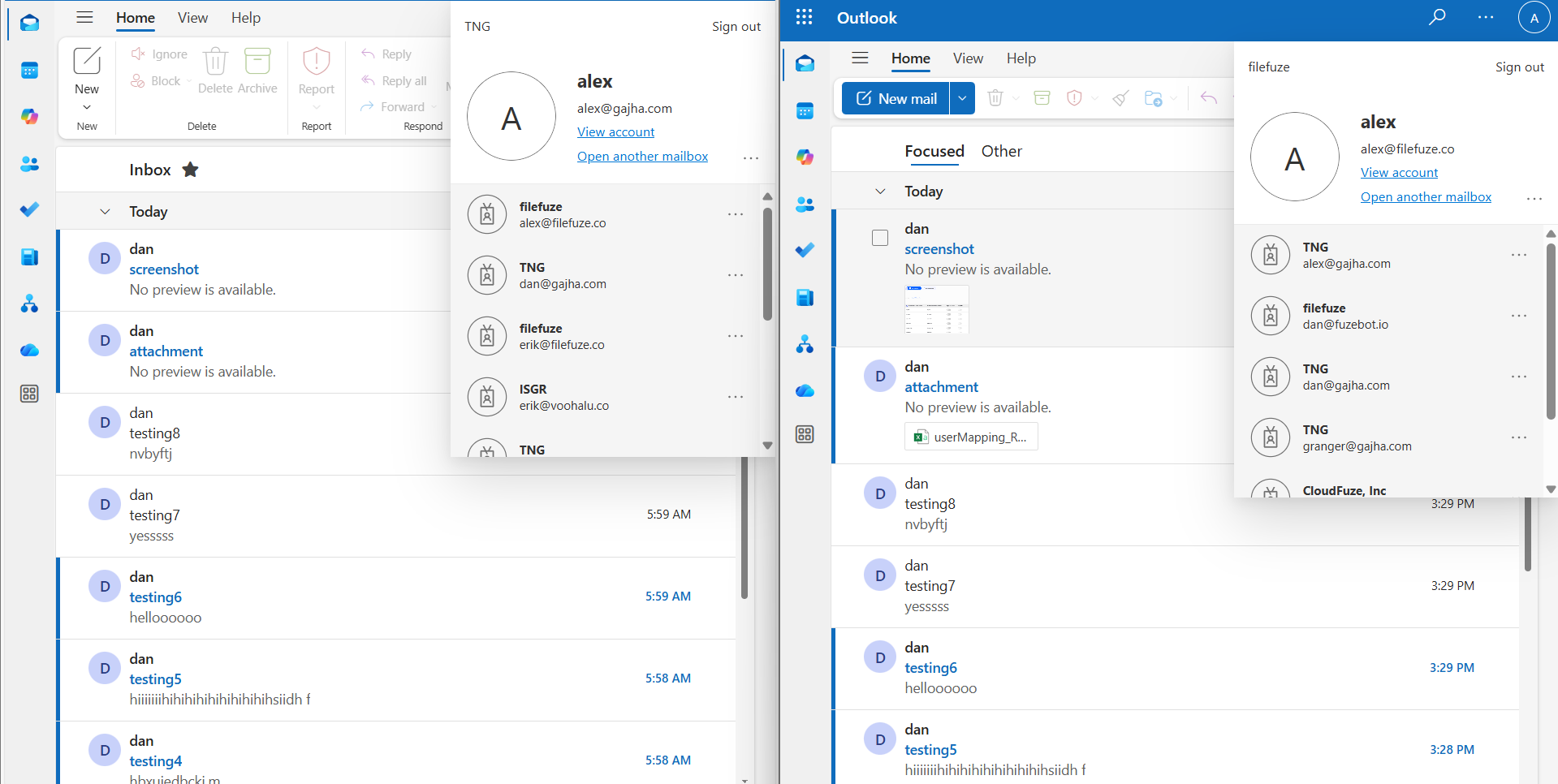Open To Do from the sidebar
Viewport: 1558px width, 784px height.
pyautogui.click(x=29, y=209)
